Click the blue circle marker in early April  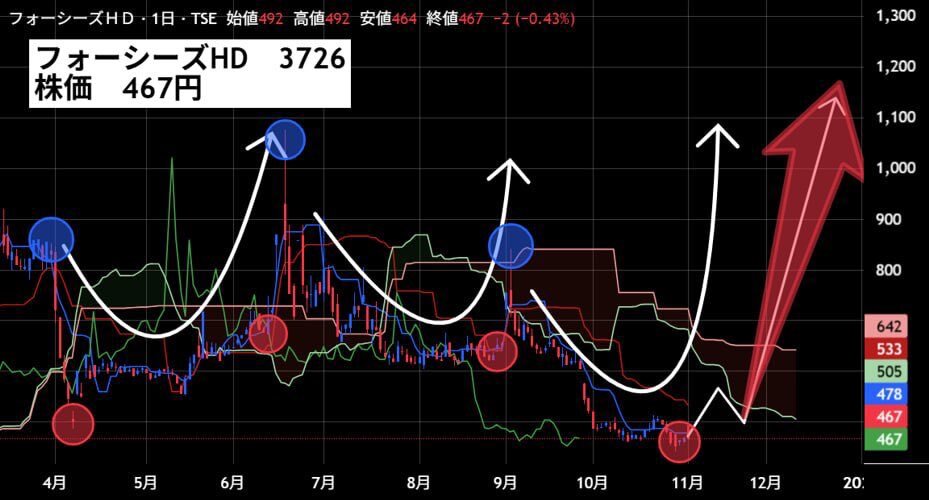52,239
